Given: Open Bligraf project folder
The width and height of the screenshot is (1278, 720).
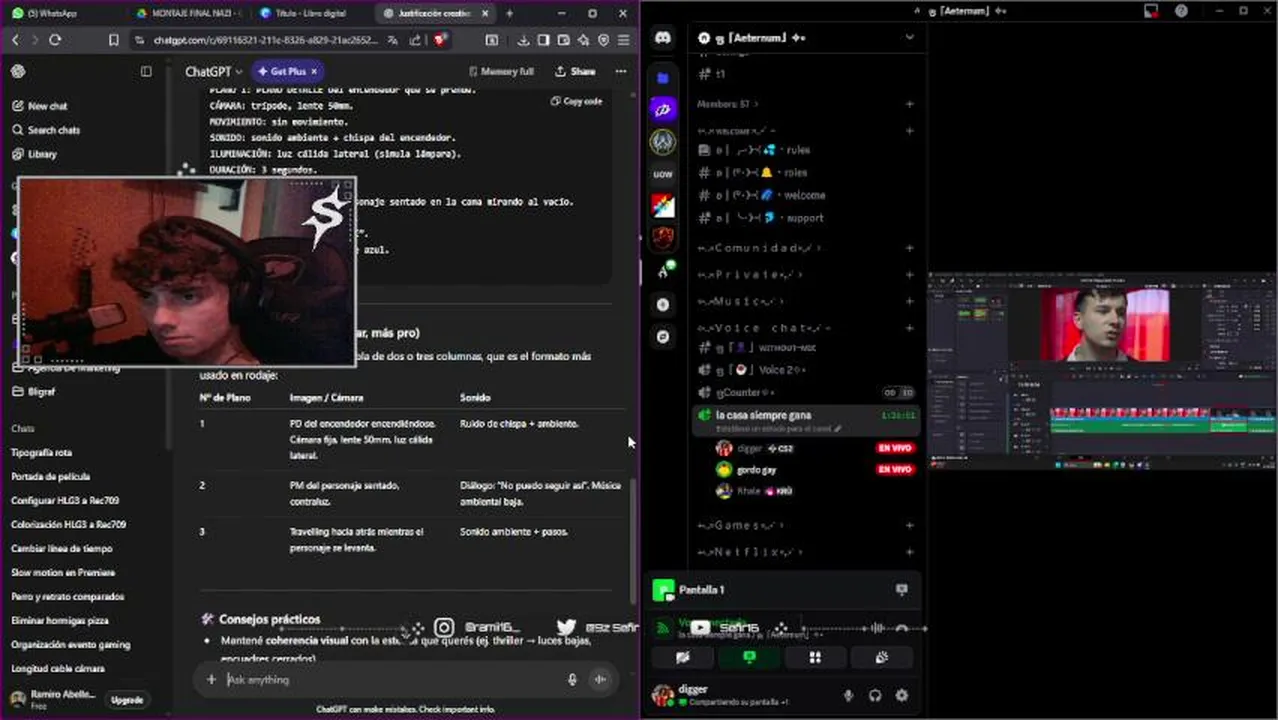Looking at the screenshot, I should point(34,392).
